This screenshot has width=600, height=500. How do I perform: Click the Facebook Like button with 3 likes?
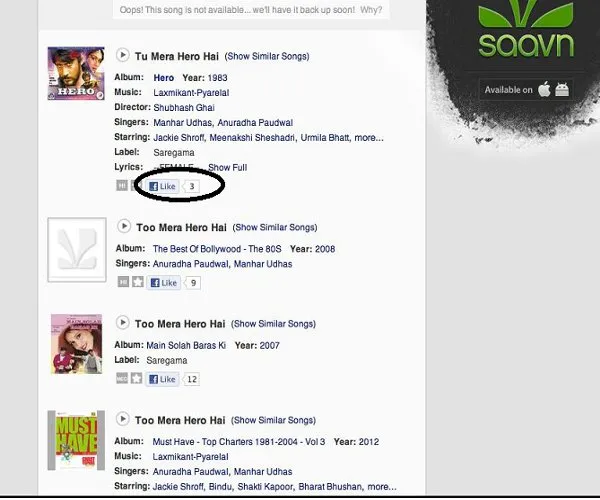click(163, 186)
